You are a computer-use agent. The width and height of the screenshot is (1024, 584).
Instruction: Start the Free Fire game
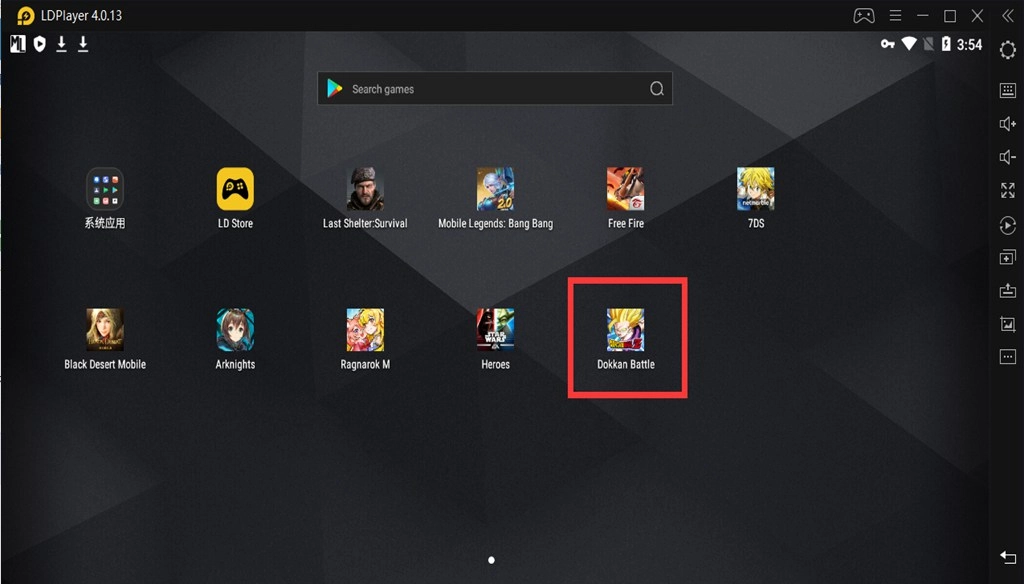625,189
